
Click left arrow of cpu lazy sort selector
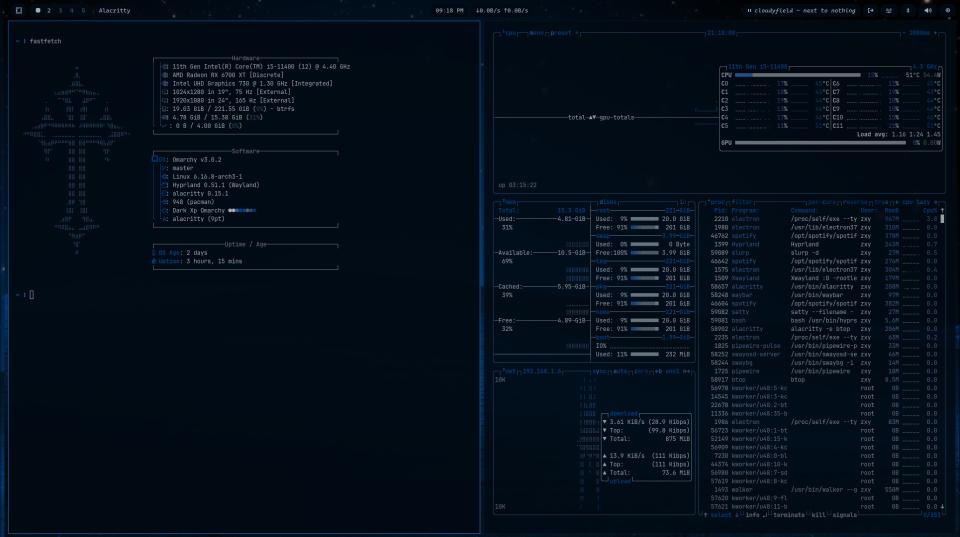(x=897, y=202)
